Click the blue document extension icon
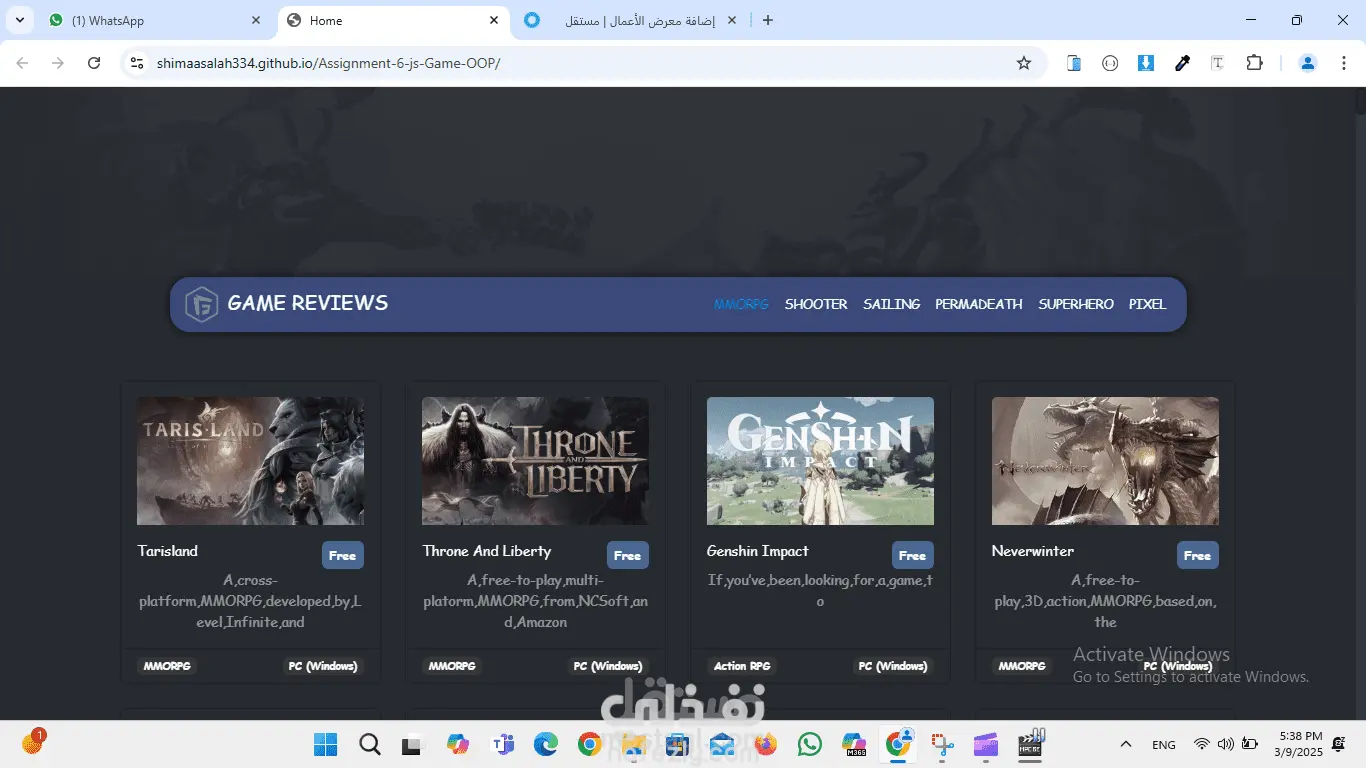The image size is (1366, 768). click(x=1074, y=63)
